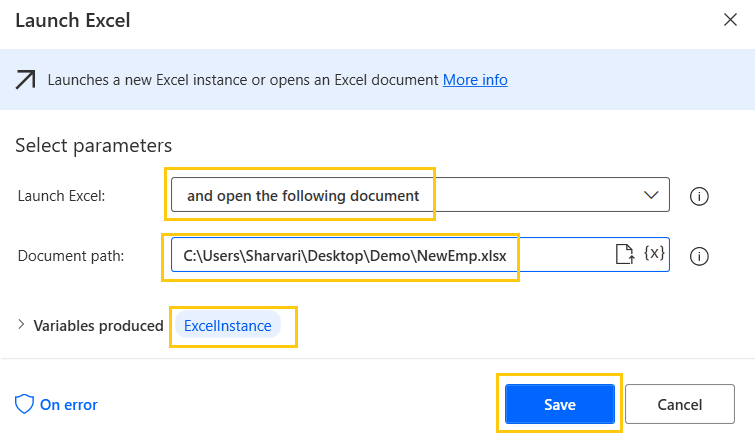Click the Launch Excel dialog title
The height and width of the screenshot is (437, 755).
coord(73,20)
